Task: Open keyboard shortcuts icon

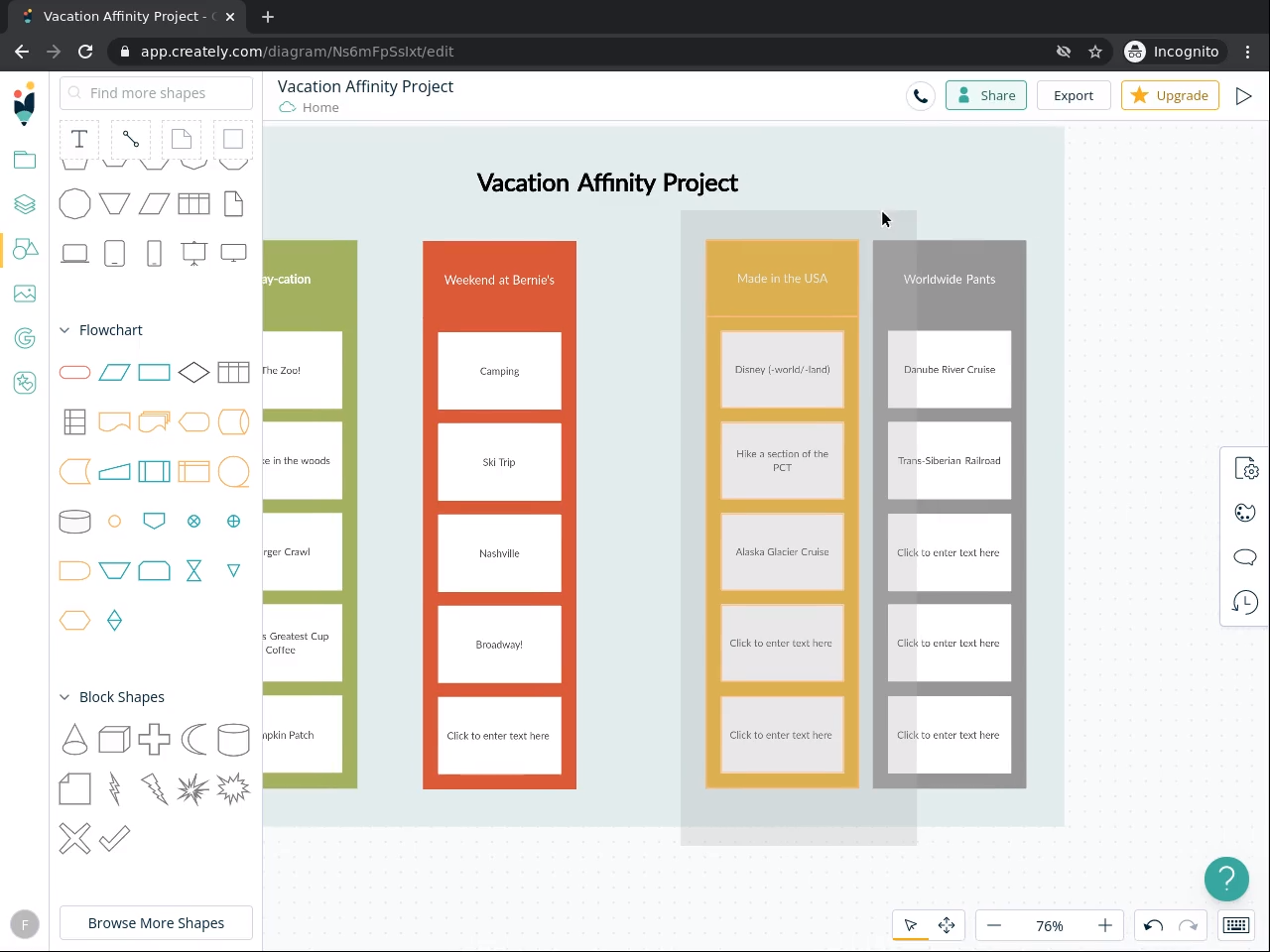Action: coord(1236,925)
